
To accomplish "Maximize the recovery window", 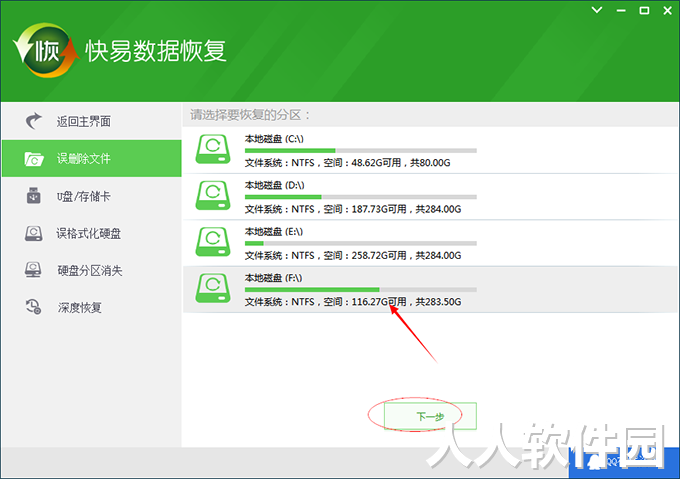I will 644,10.
